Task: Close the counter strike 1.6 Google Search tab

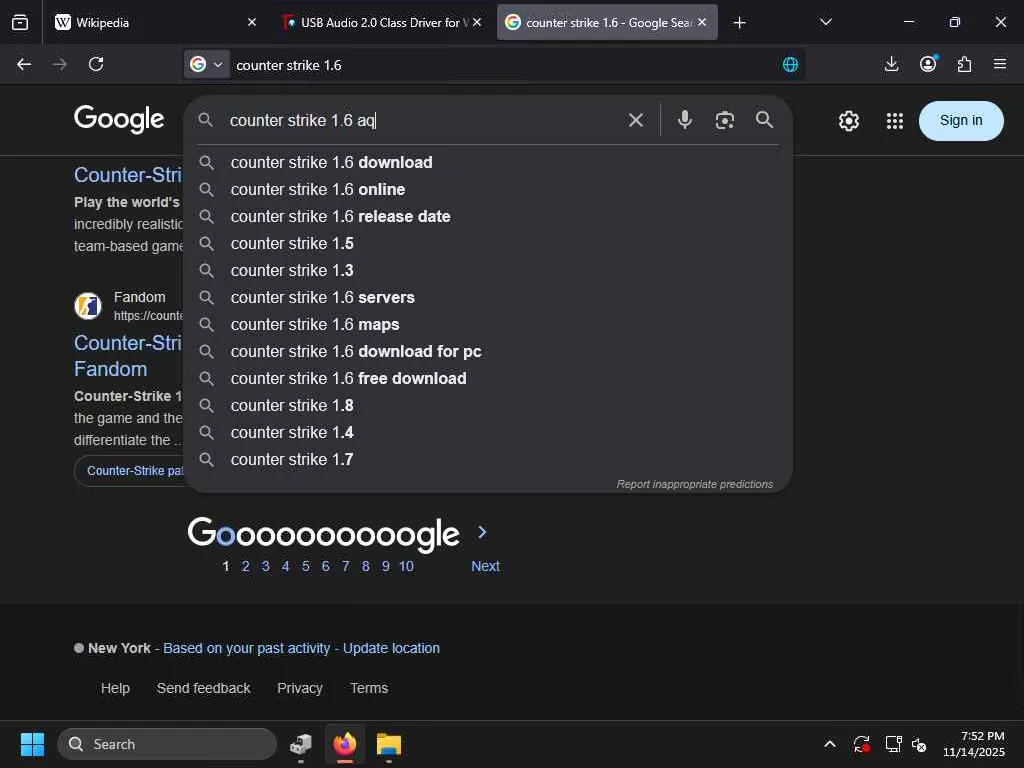Action: click(x=702, y=22)
